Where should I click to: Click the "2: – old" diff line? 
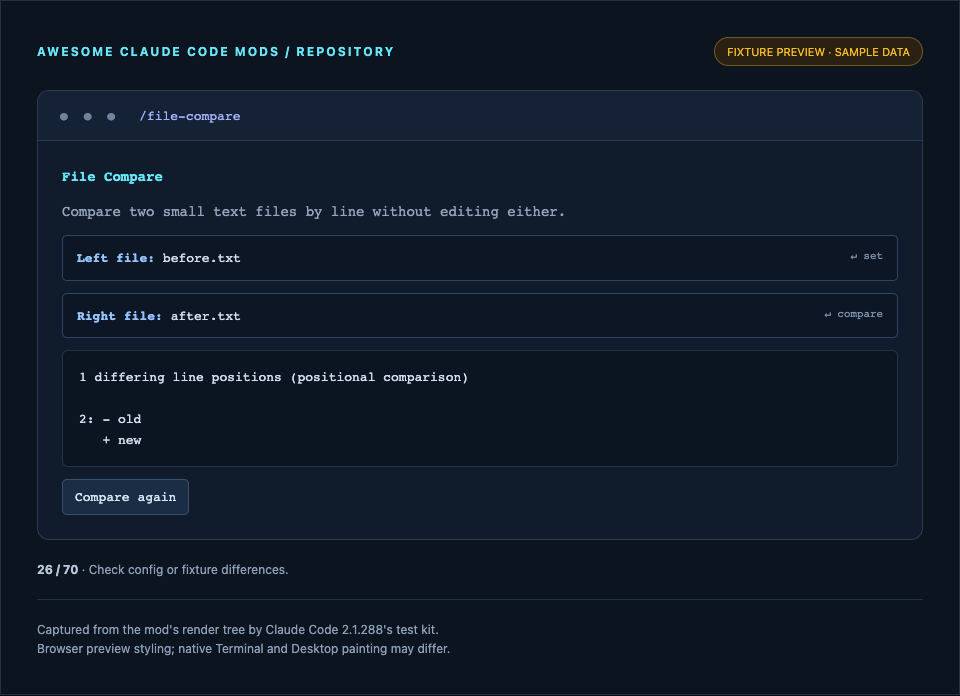tap(110, 419)
